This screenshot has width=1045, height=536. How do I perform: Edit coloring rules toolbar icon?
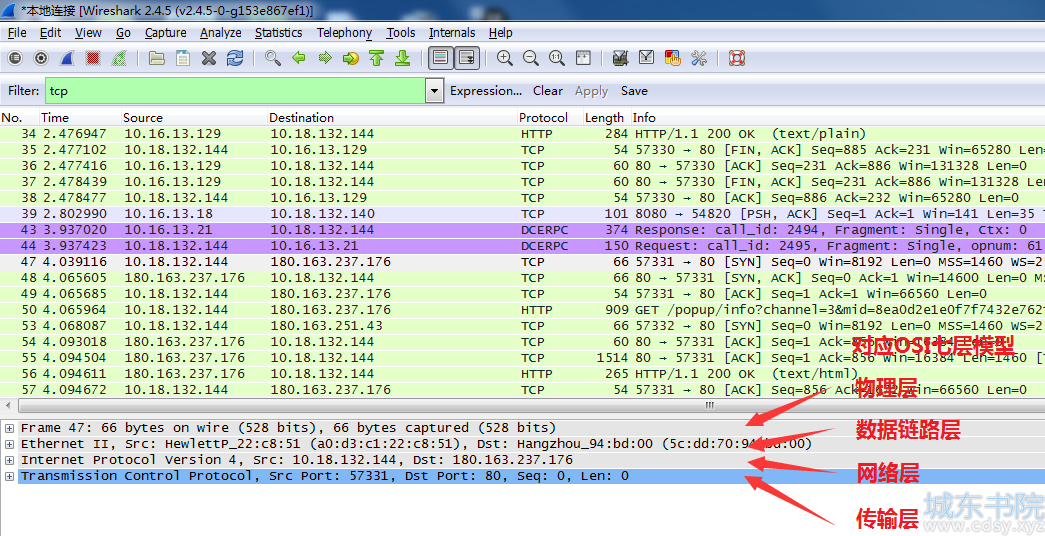point(672,59)
